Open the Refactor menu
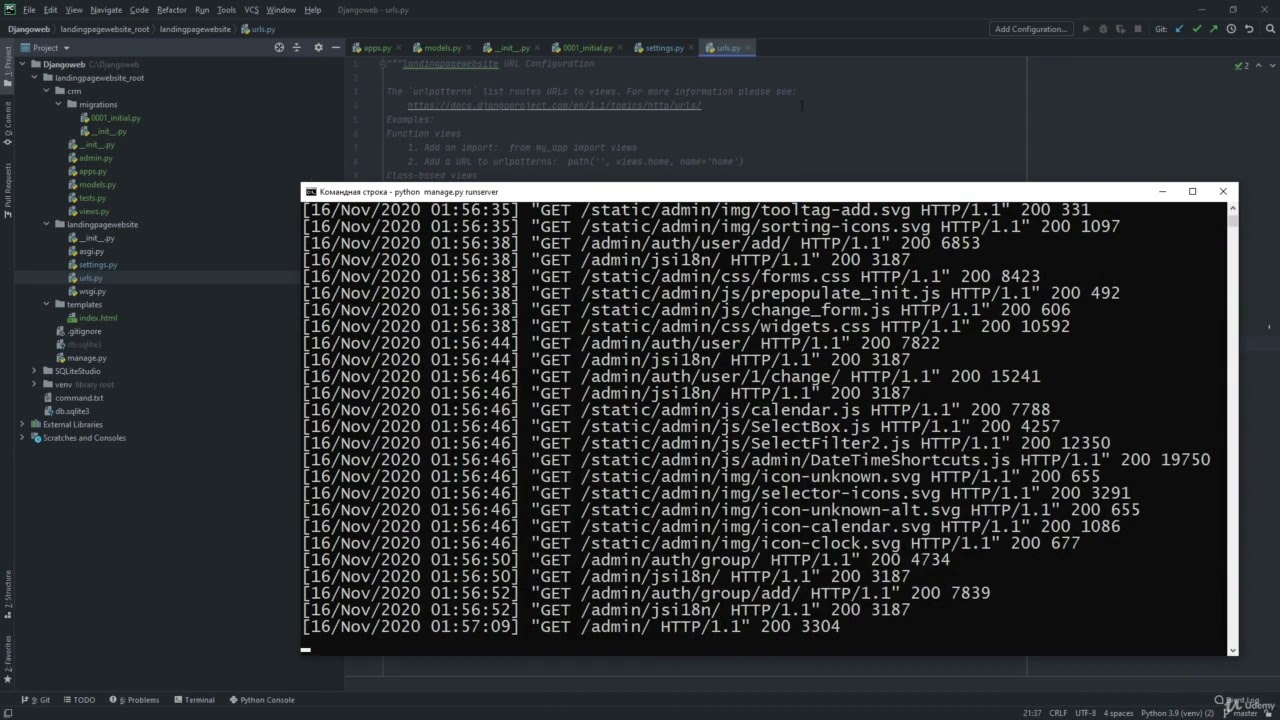 click(172, 10)
